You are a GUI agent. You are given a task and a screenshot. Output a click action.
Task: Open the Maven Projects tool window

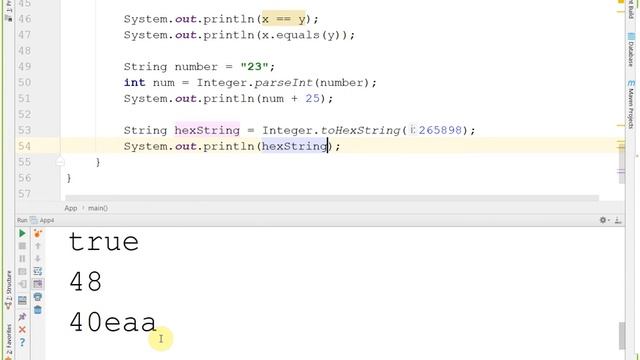tap(631, 105)
